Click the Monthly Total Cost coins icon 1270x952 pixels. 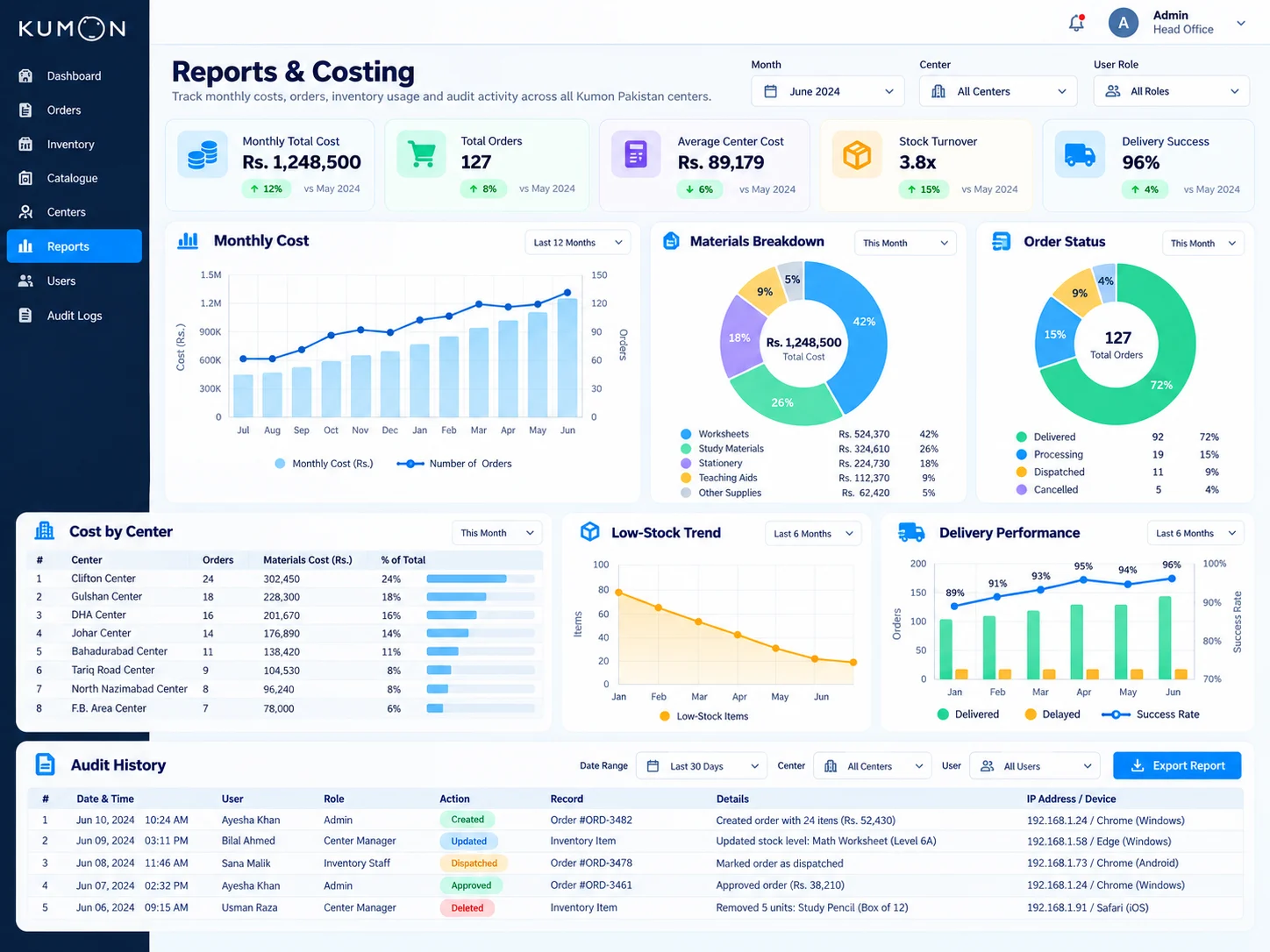click(x=203, y=154)
